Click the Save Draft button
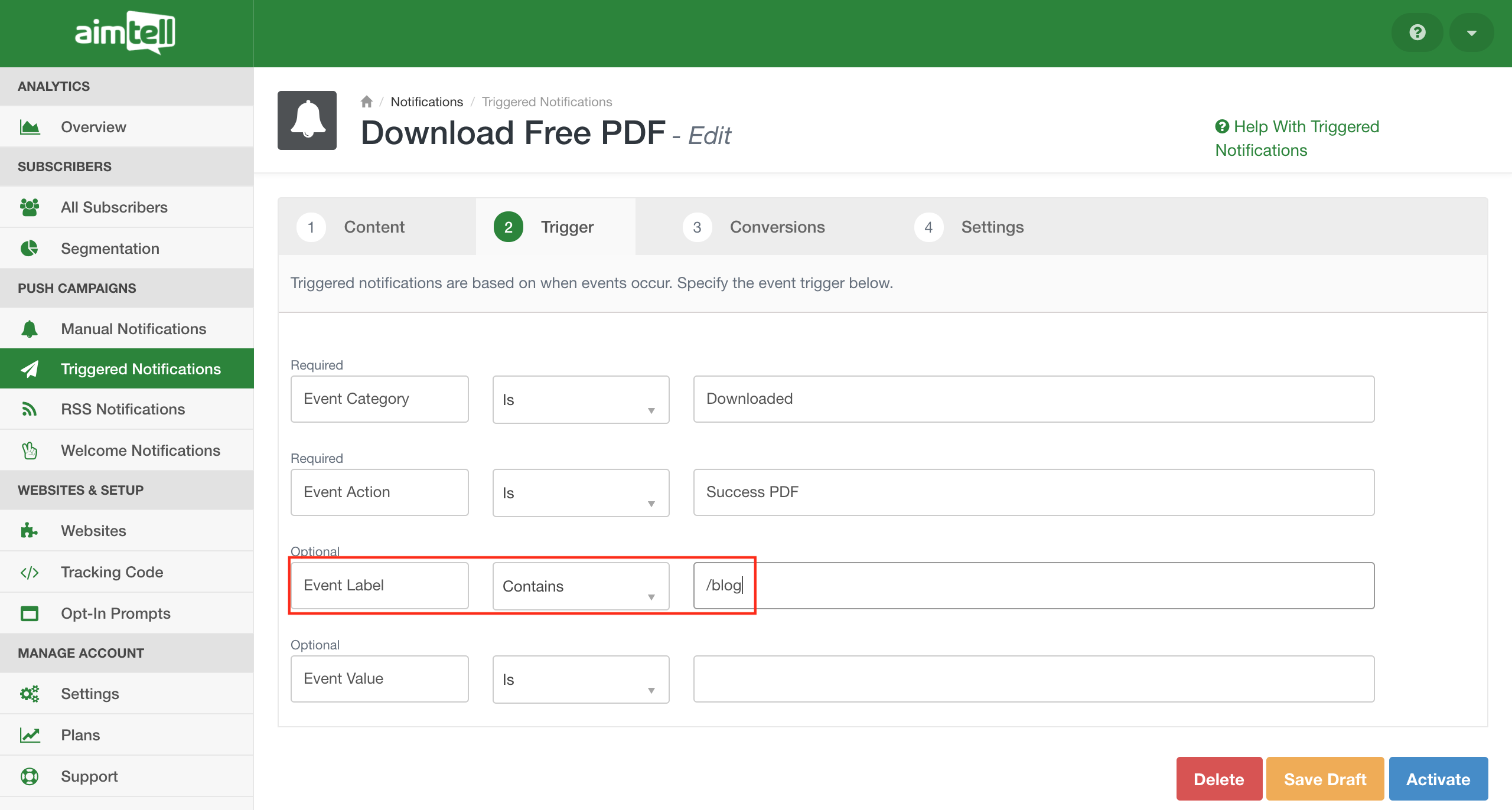Viewport: 1512px width, 810px height. point(1325,779)
